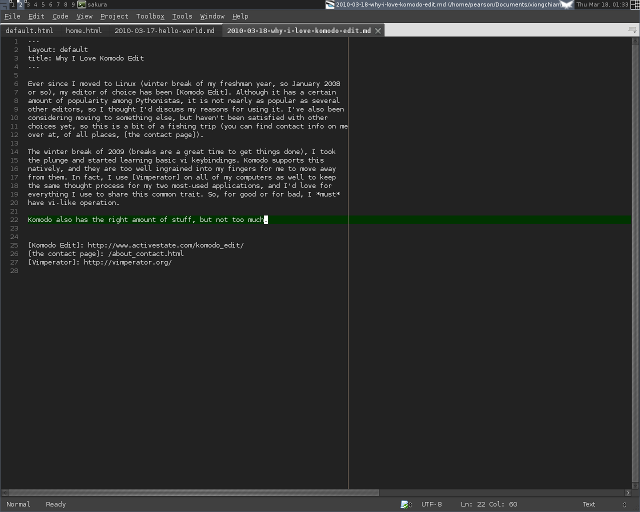This screenshot has height=512, width=640.
Task: Click the Ln: 22 Col: 60 position indicator
Action: [x=489, y=505]
